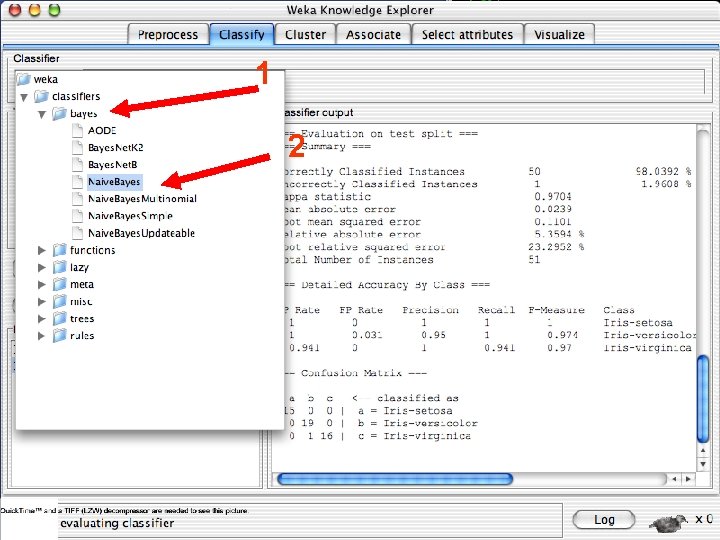Click the '98.0392 %' accuracy value
Screen dimensions: 720x540
(x=664, y=171)
